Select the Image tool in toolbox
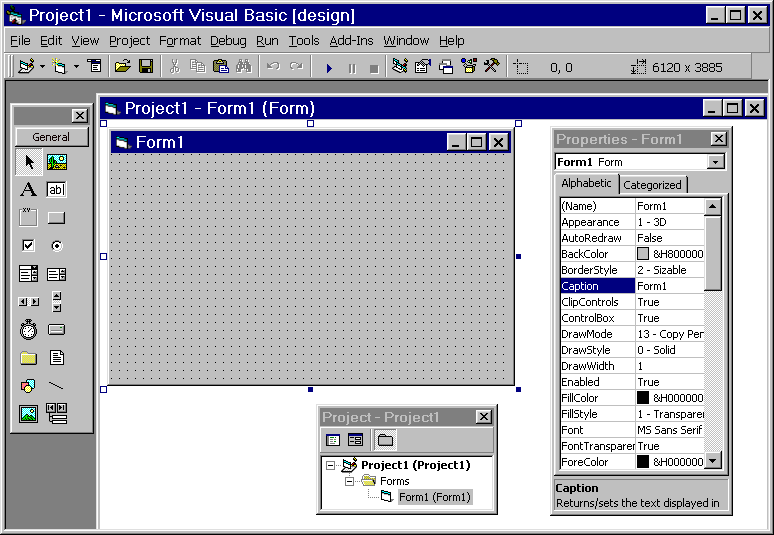The width and height of the screenshot is (774, 535). click(x=29, y=414)
